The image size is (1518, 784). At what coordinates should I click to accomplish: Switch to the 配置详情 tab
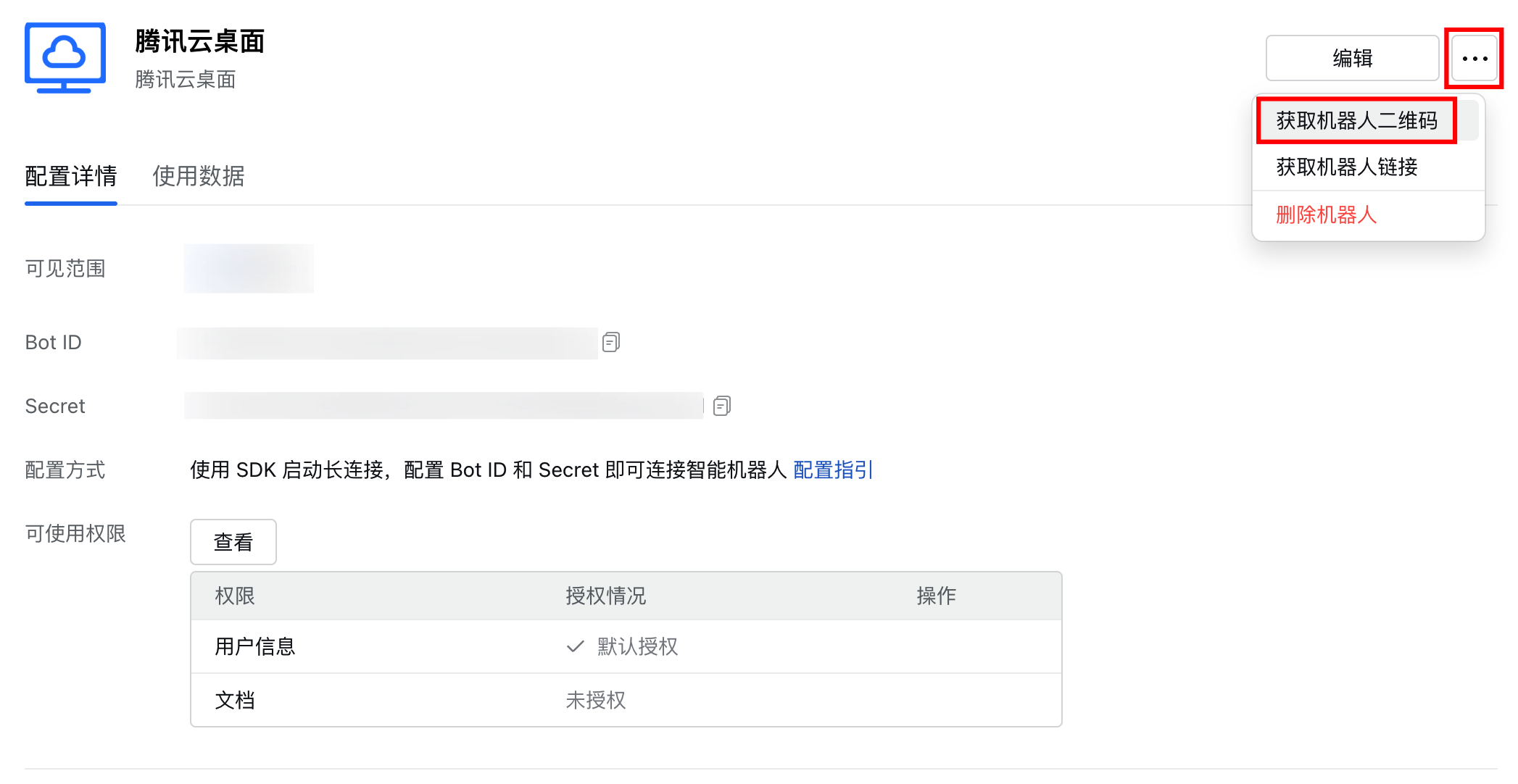point(71,176)
